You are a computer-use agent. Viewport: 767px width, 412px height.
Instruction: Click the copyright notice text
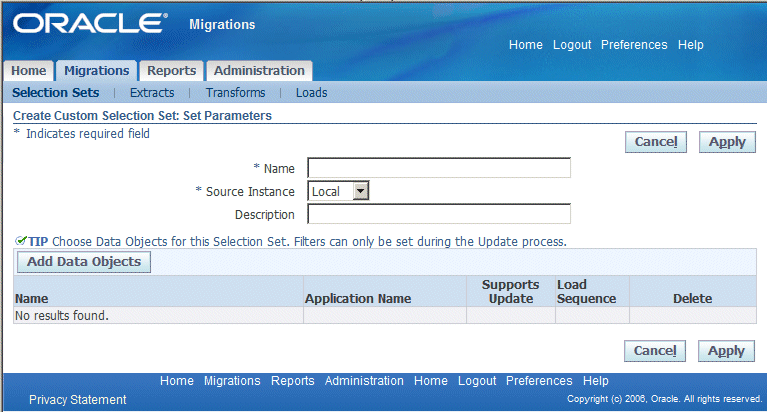click(x=664, y=399)
